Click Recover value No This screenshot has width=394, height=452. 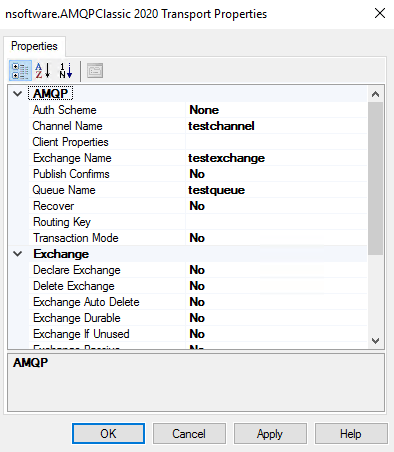pyautogui.click(x=276, y=206)
